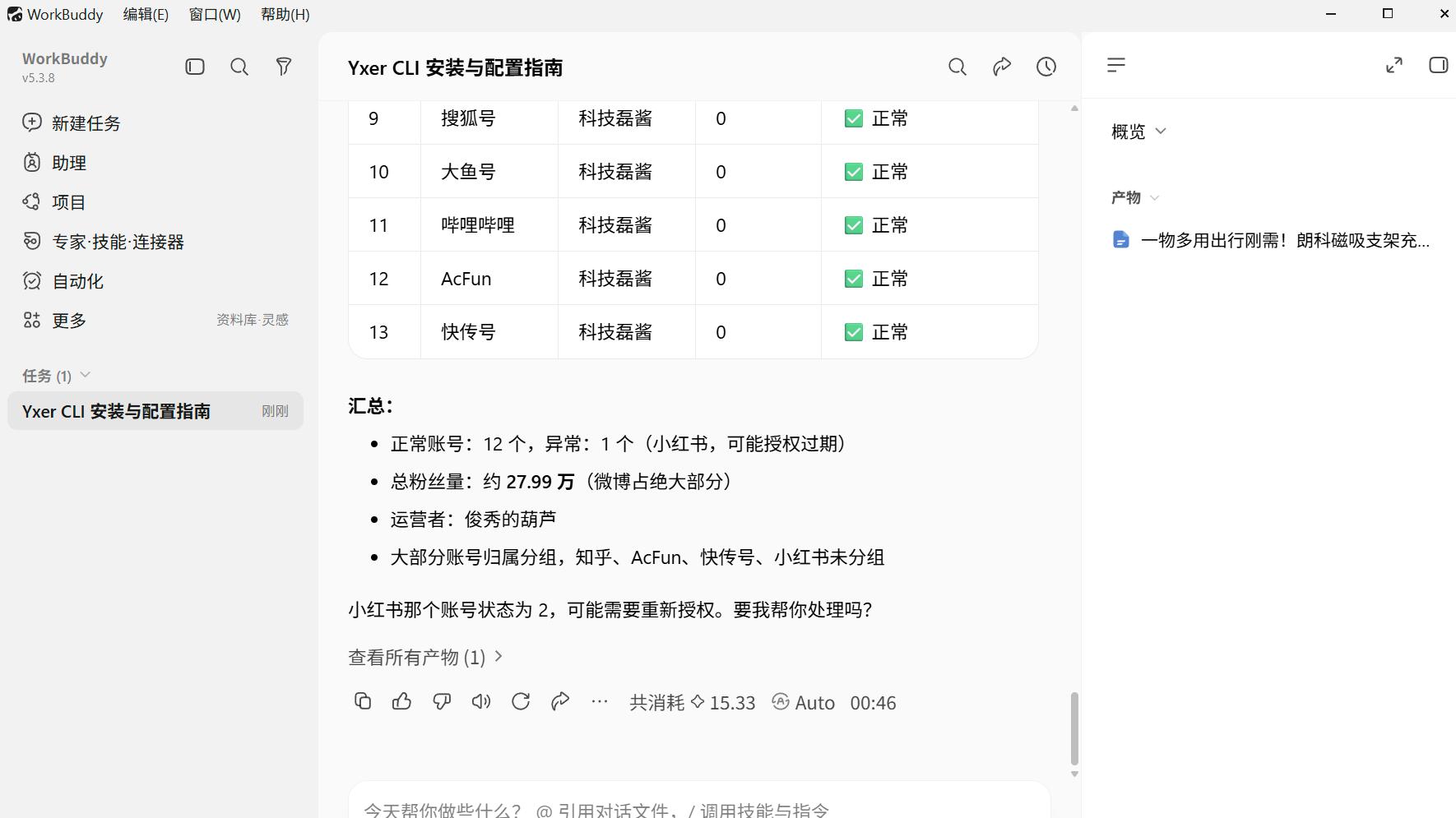Toggle the right side panel icon
Image resolution: width=1456 pixels, height=818 pixels.
(x=1438, y=65)
